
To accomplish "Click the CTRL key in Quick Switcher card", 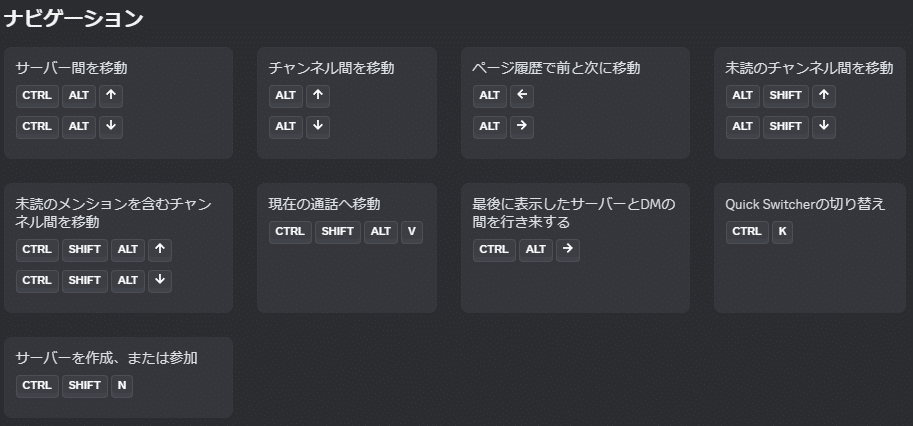I will 747,232.
